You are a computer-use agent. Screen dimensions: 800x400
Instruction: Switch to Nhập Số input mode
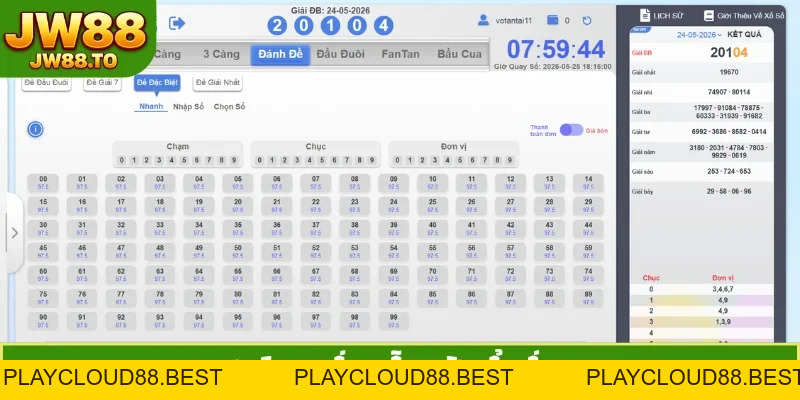188,107
